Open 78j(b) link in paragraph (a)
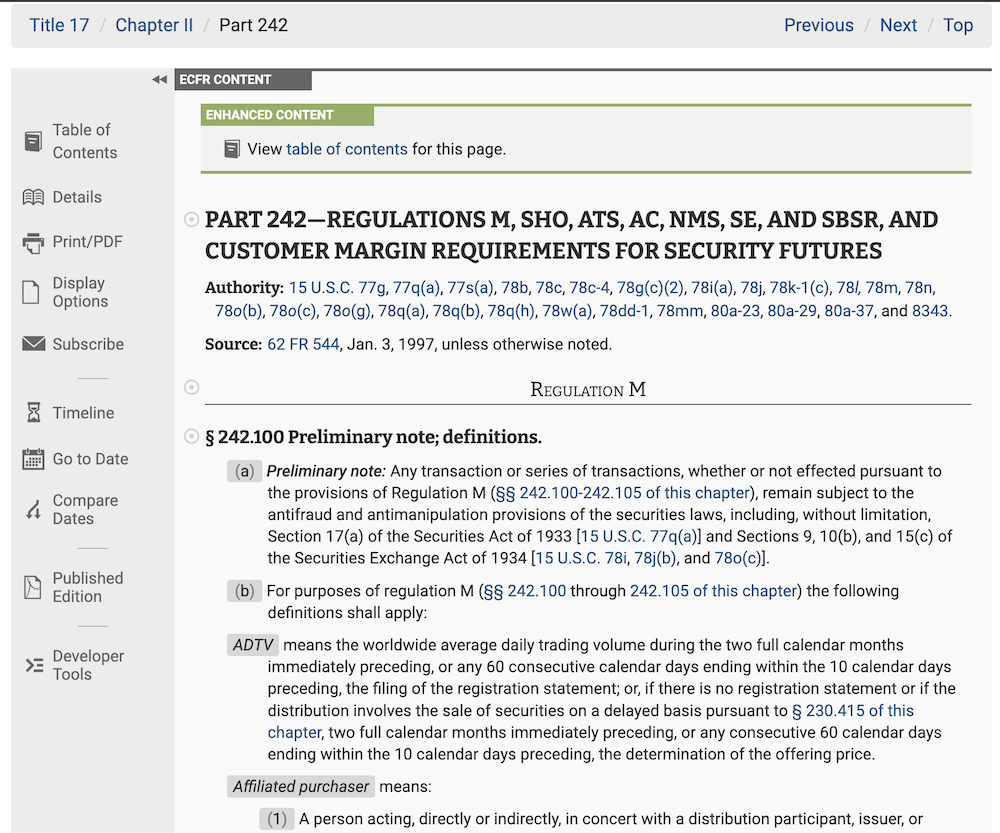The image size is (1000, 833). pos(655,558)
